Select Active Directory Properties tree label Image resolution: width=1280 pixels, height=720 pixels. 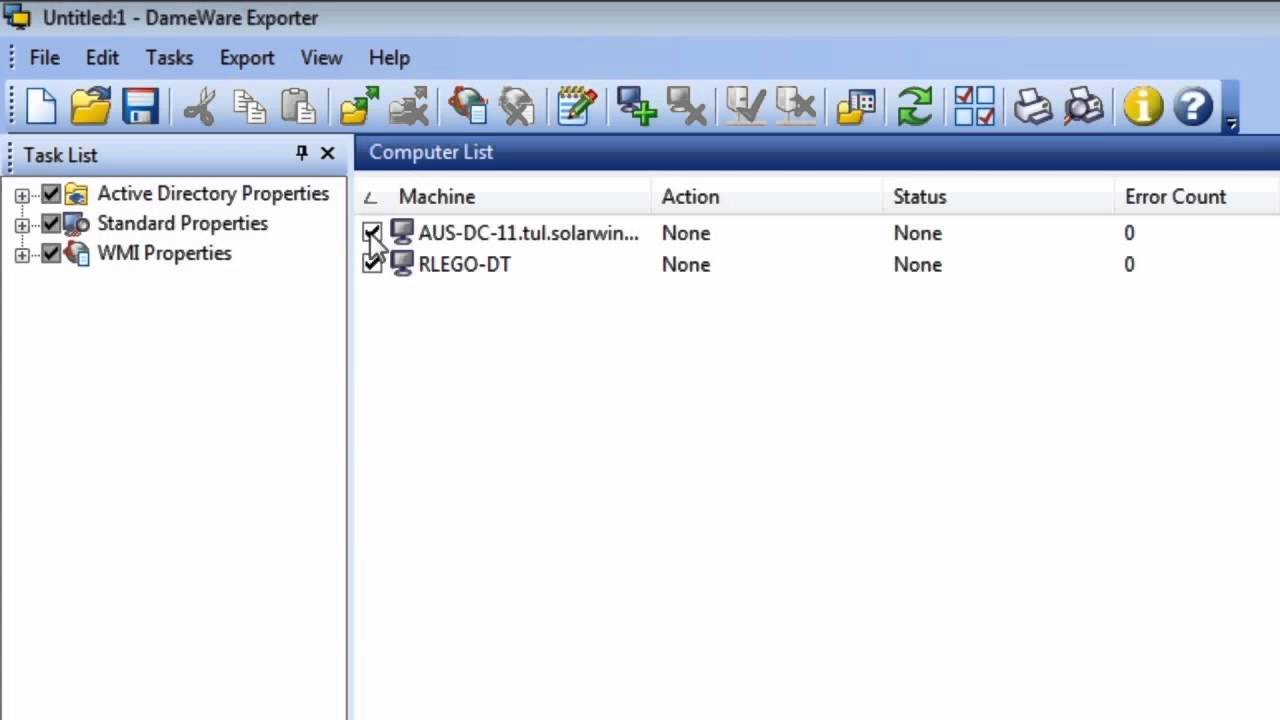213,193
